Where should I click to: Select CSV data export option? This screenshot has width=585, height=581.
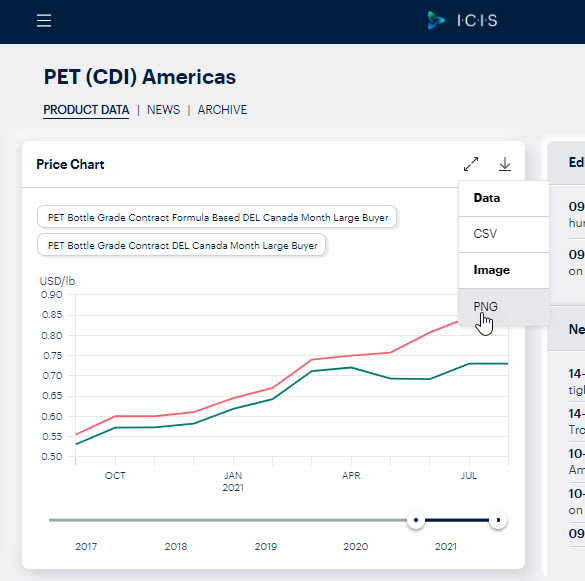504,234
